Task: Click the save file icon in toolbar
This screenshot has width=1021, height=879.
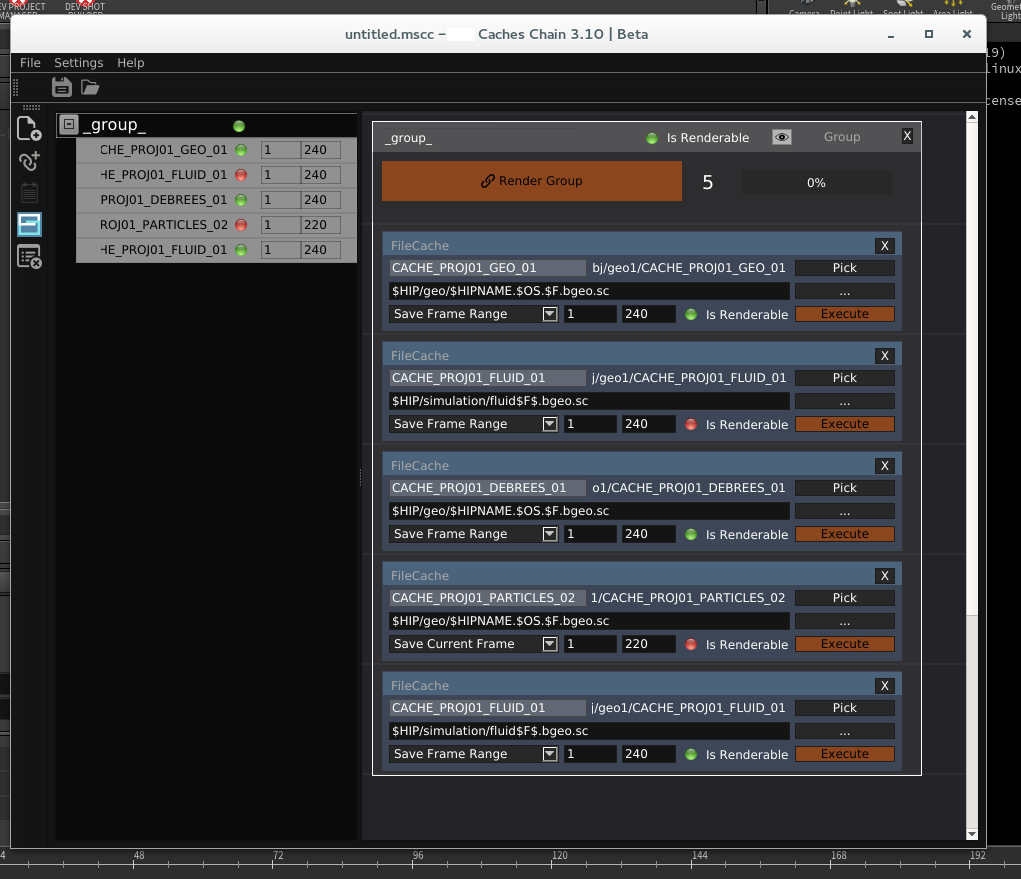Action: coord(62,87)
